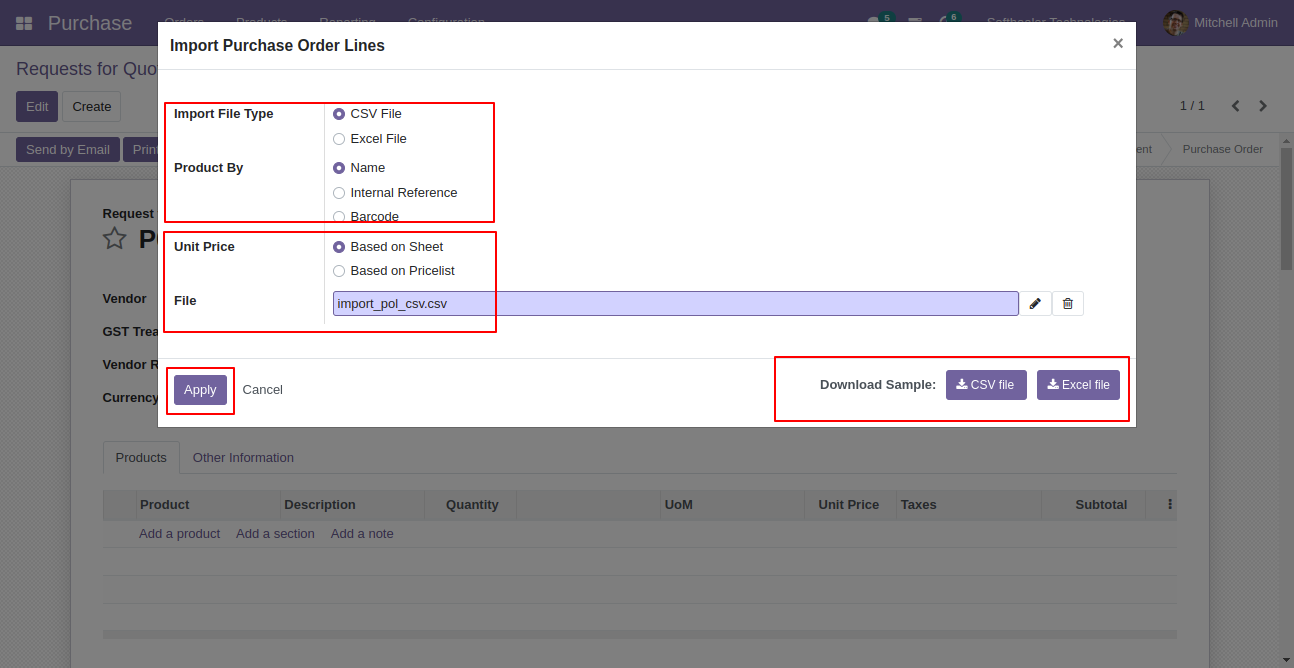Viewport: 1294px width, 668px height.
Task: Open the activities clock icon in top bar
Action: pos(946,23)
